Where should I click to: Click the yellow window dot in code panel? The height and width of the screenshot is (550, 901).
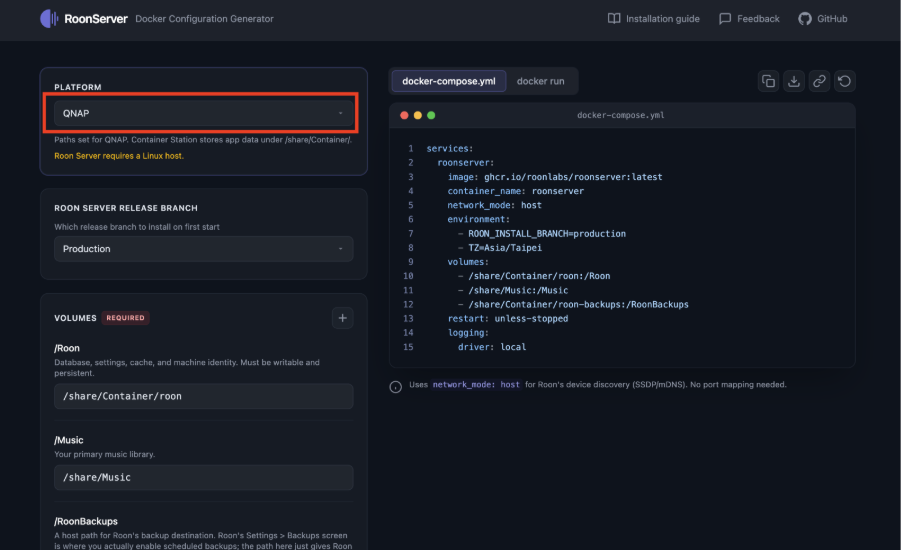418,115
